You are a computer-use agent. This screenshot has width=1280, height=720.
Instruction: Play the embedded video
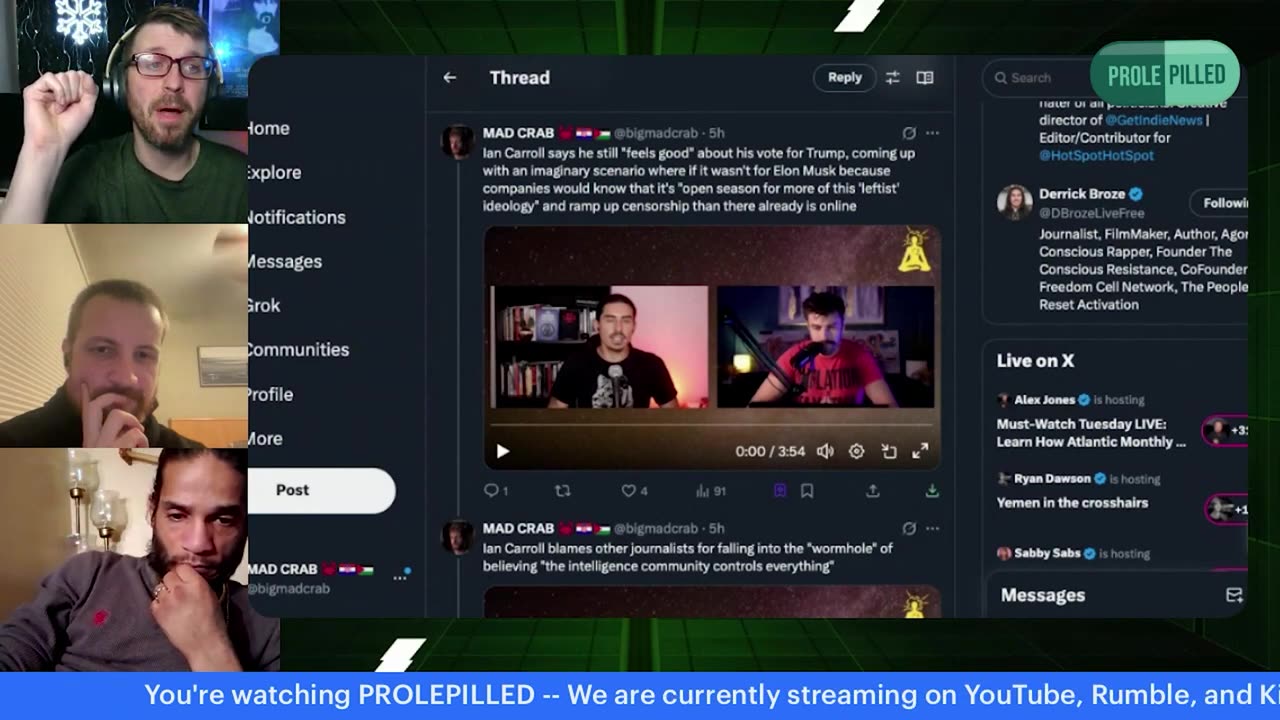click(x=503, y=451)
